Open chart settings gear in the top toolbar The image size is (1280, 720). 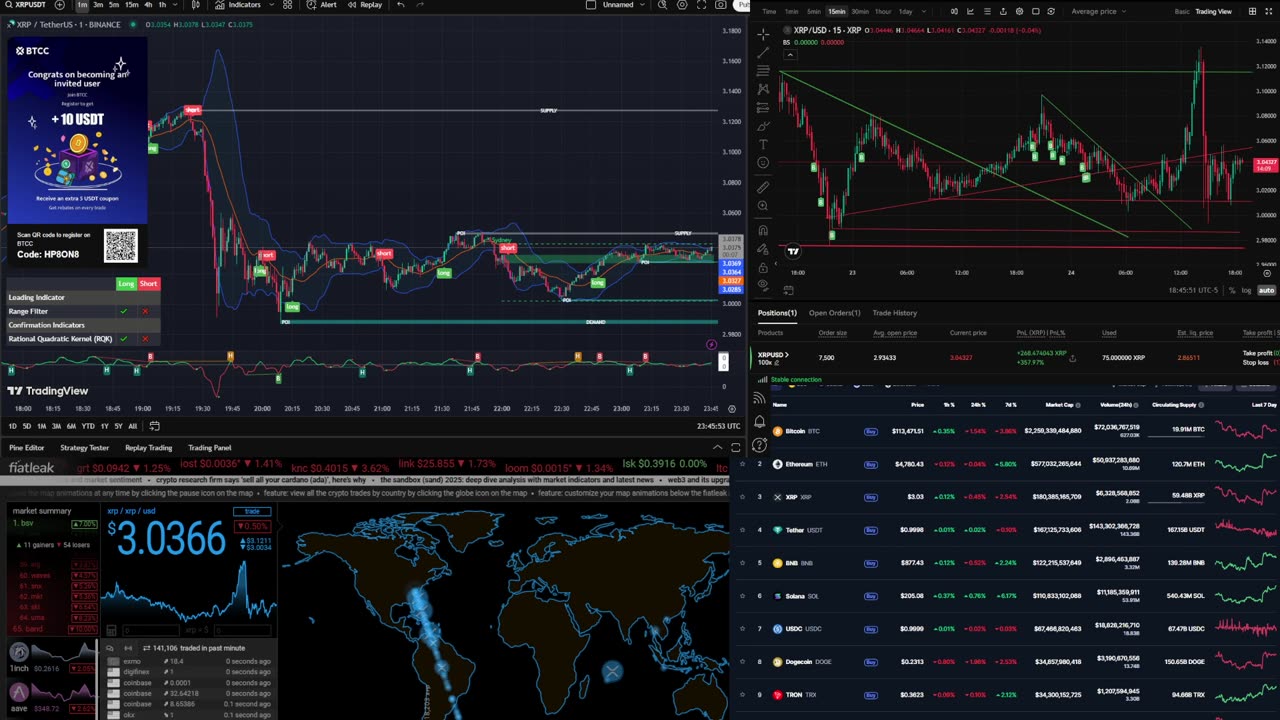[x=683, y=4]
